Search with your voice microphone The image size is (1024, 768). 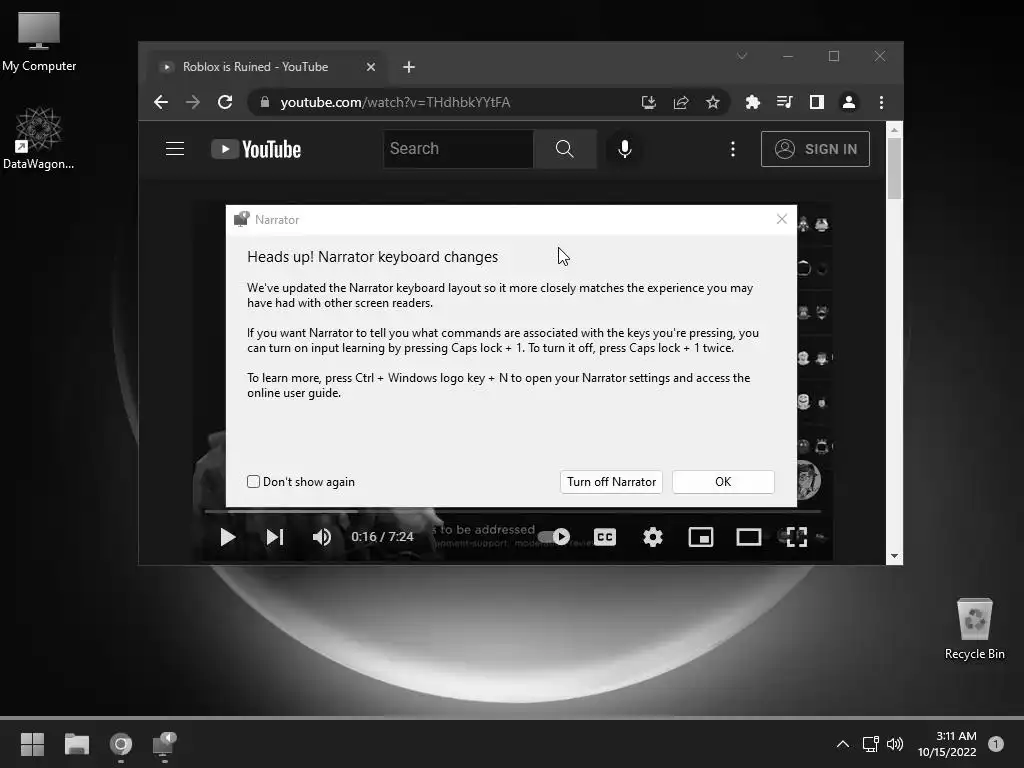point(625,149)
